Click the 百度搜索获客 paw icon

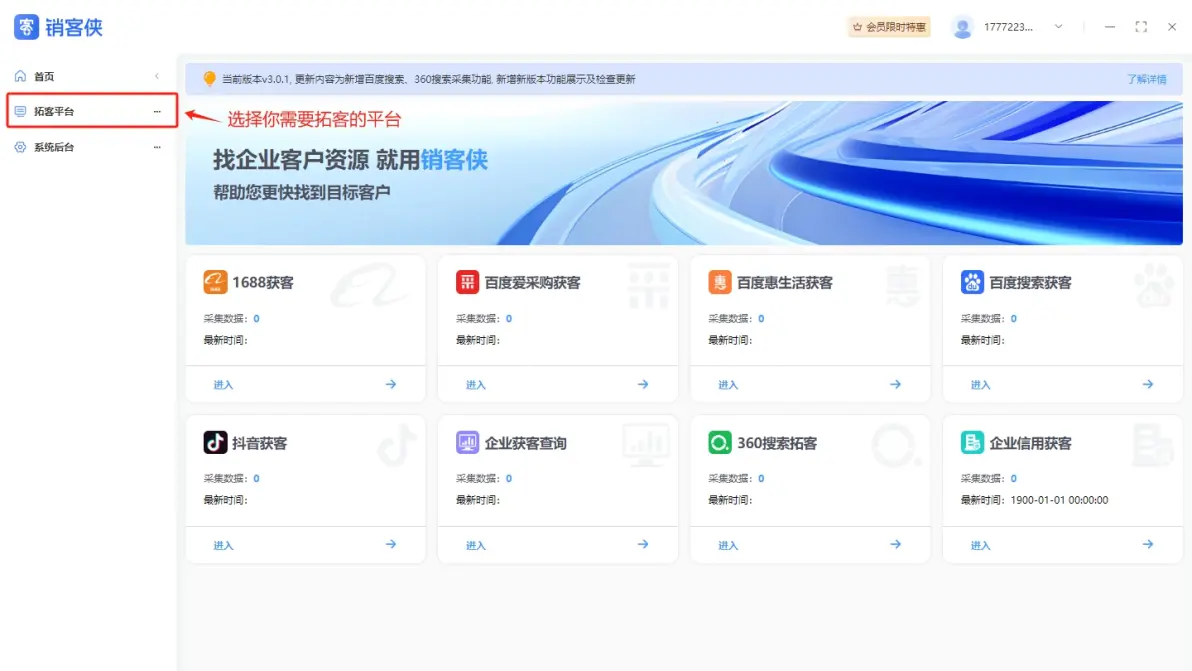coord(972,282)
